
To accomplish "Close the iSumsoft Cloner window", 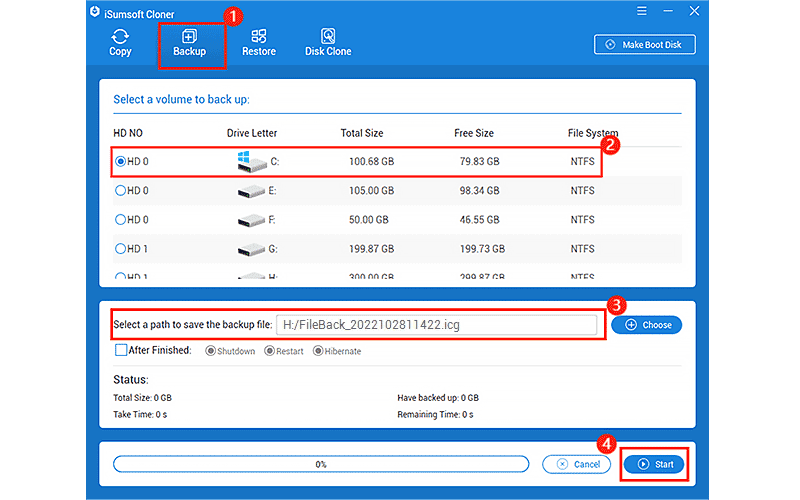I will pos(694,11).
